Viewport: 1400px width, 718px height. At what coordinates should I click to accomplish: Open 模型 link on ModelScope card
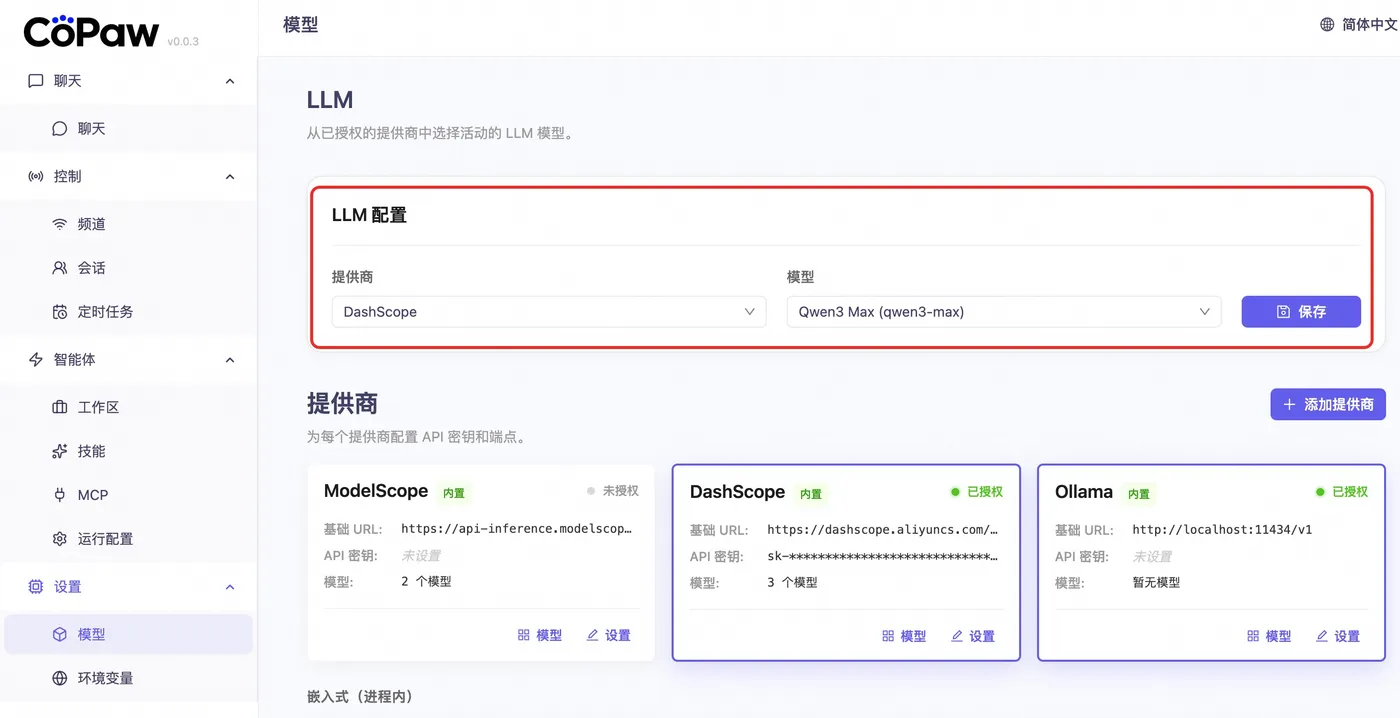(x=540, y=635)
